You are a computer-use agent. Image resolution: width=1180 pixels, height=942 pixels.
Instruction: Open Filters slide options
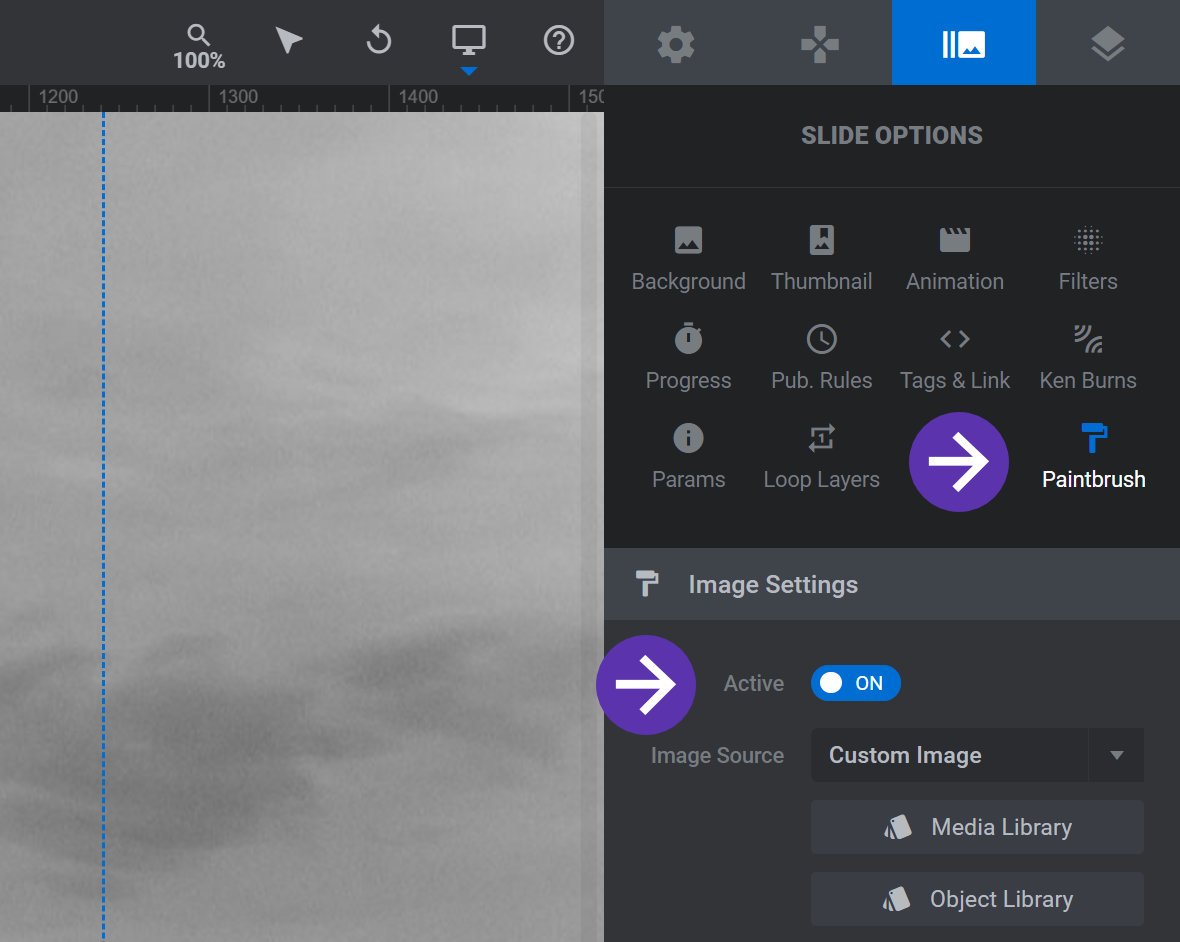pyautogui.click(x=1087, y=259)
